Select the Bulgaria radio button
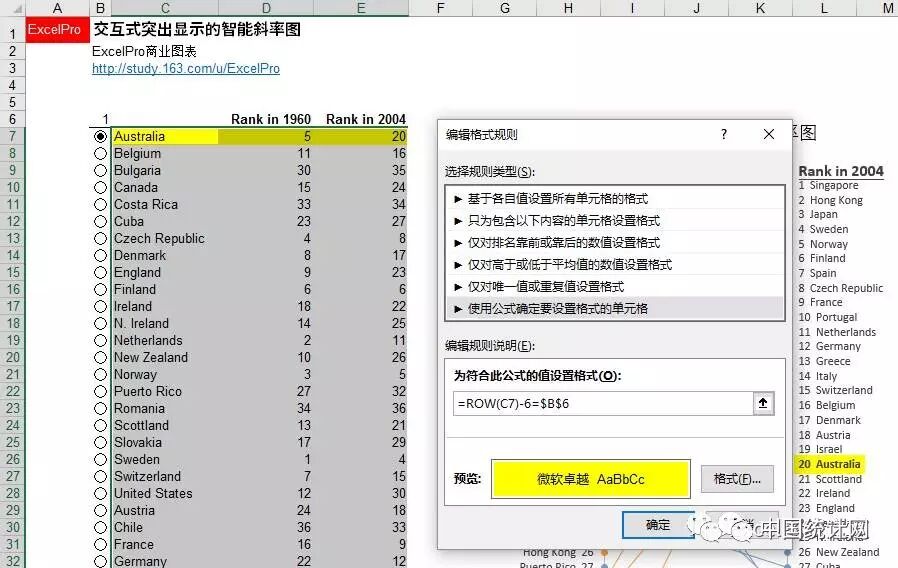898x568 pixels. click(x=100, y=171)
